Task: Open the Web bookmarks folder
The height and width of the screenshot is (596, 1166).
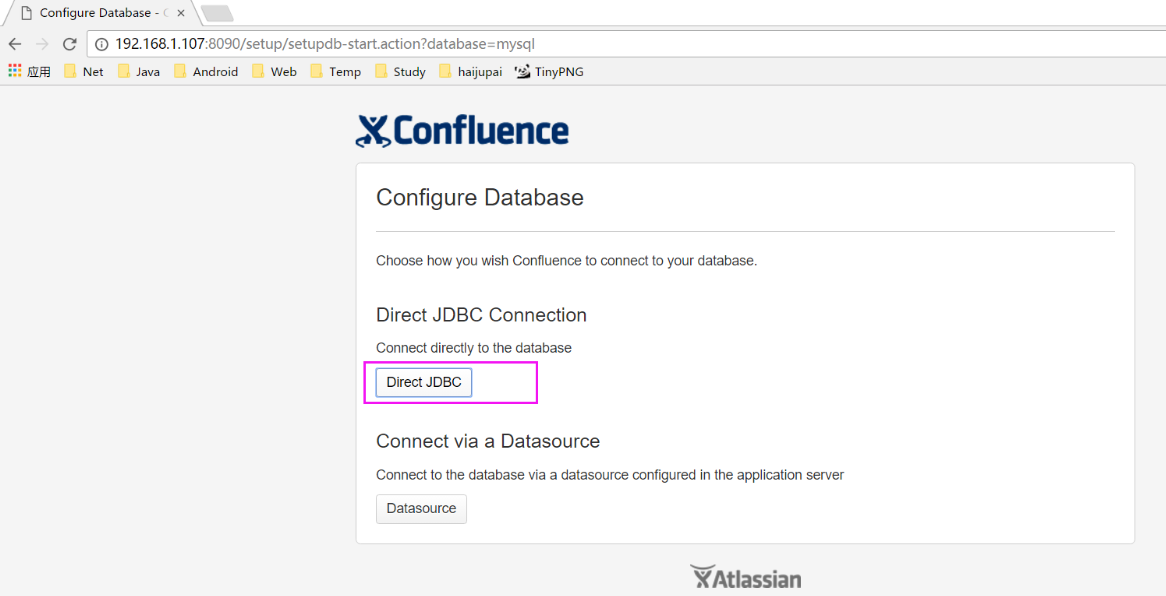Action: click(x=274, y=71)
